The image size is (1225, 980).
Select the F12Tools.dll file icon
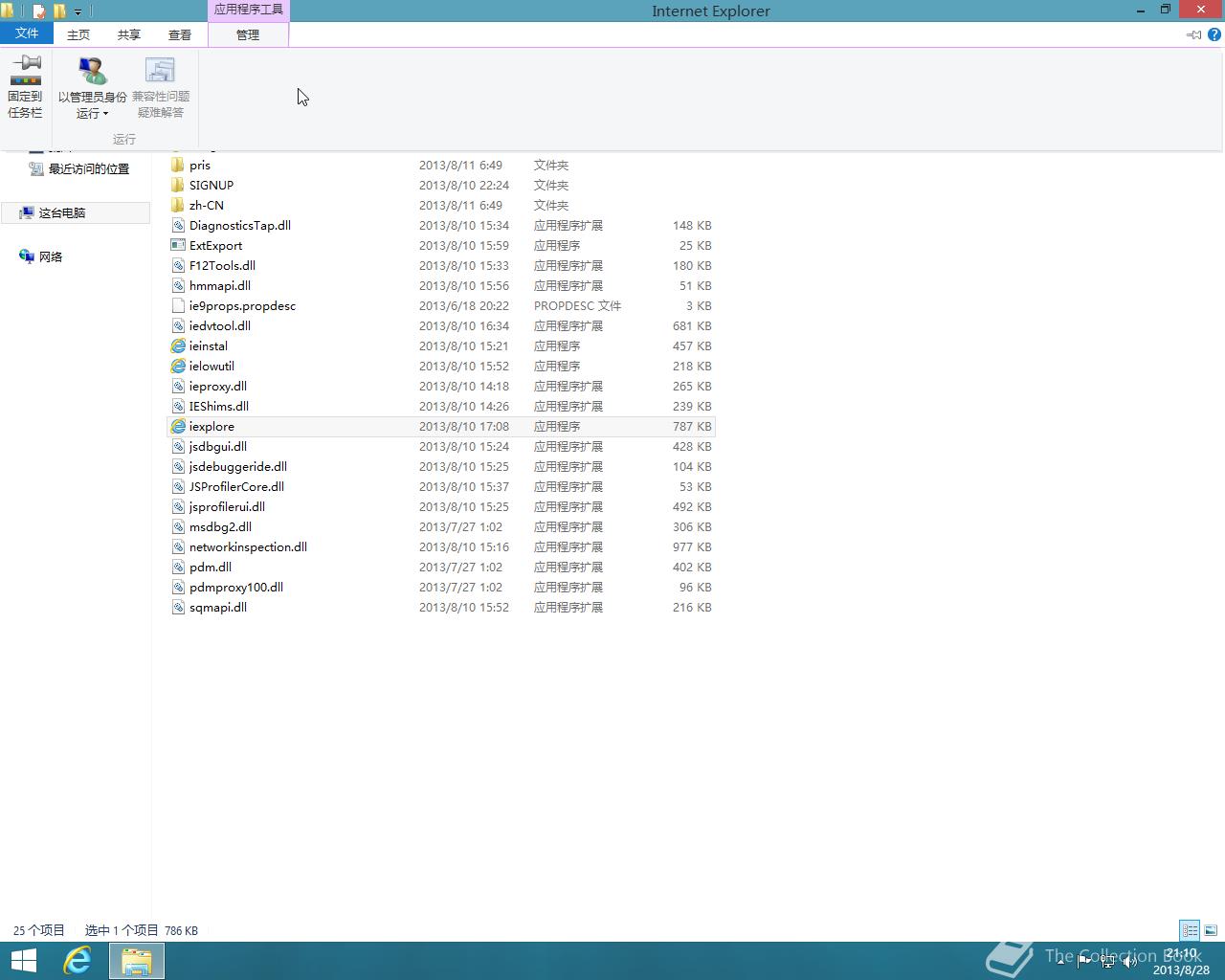(x=178, y=265)
